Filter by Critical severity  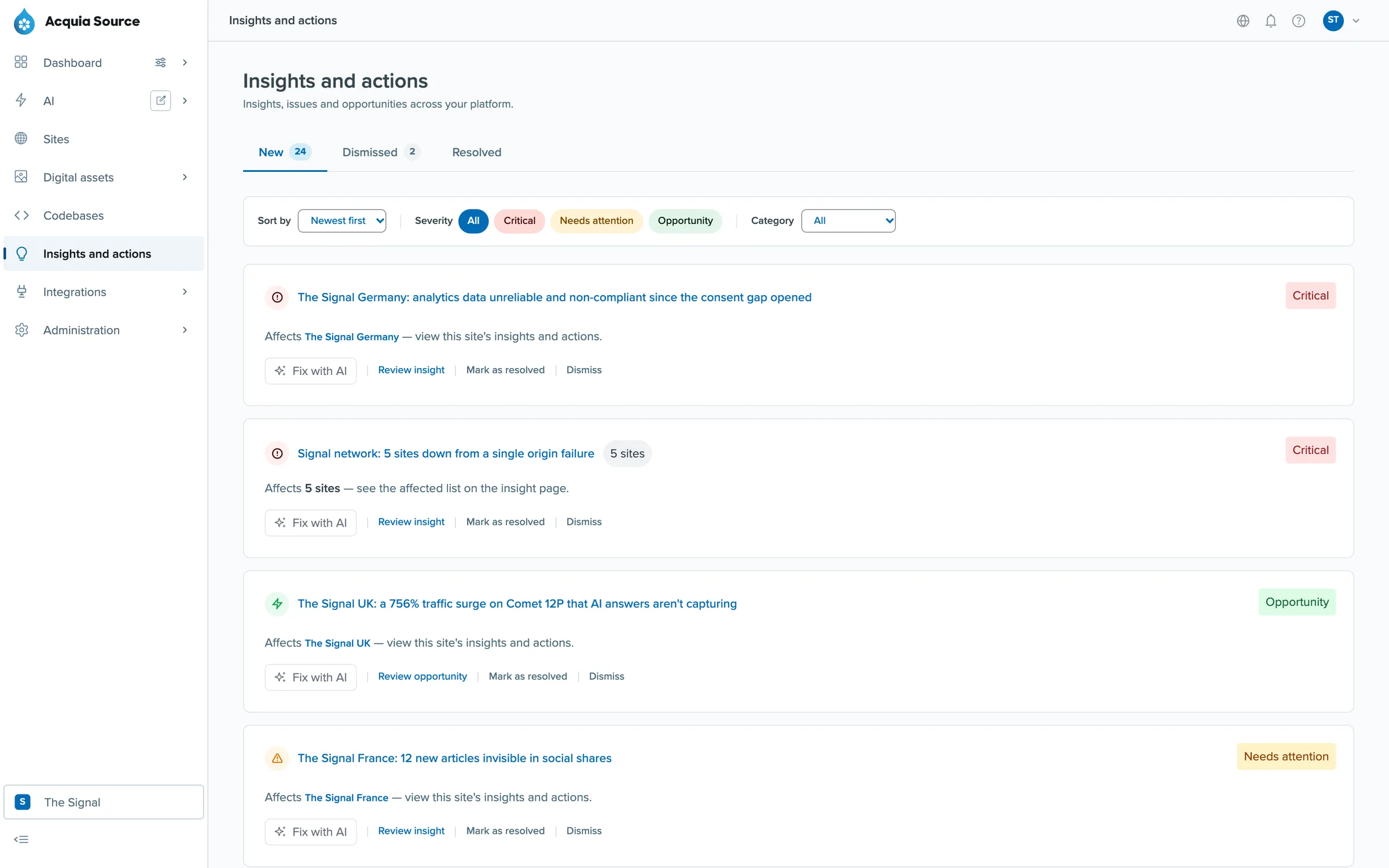point(519,221)
